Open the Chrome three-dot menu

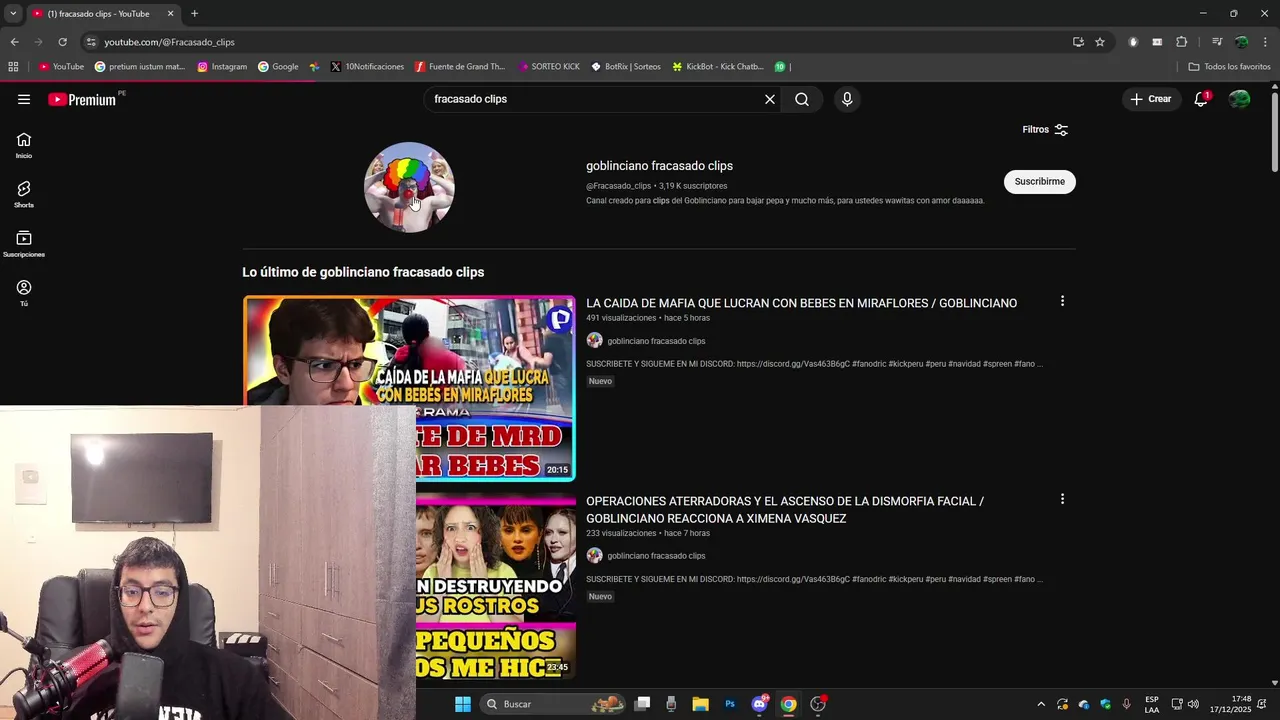coord(1266,42)
